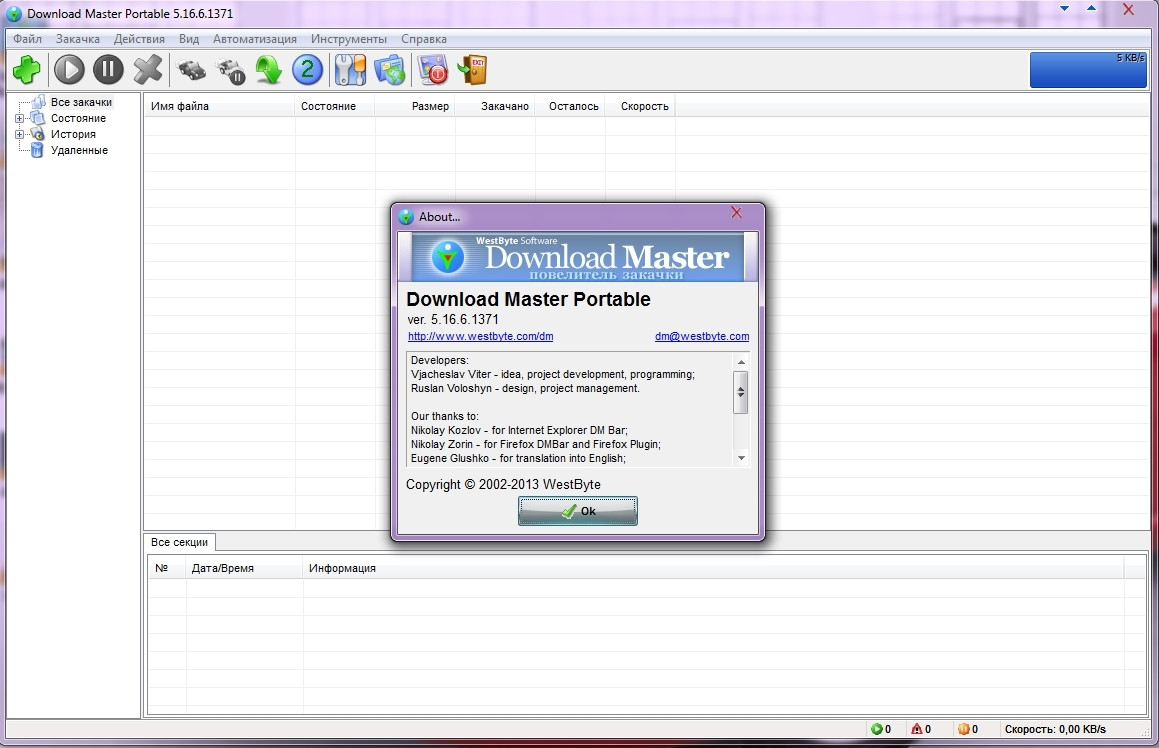Click the scroll down arrow in developers list
The image size is (1159, 748).
pyautogui.click(x=741, y=458)
